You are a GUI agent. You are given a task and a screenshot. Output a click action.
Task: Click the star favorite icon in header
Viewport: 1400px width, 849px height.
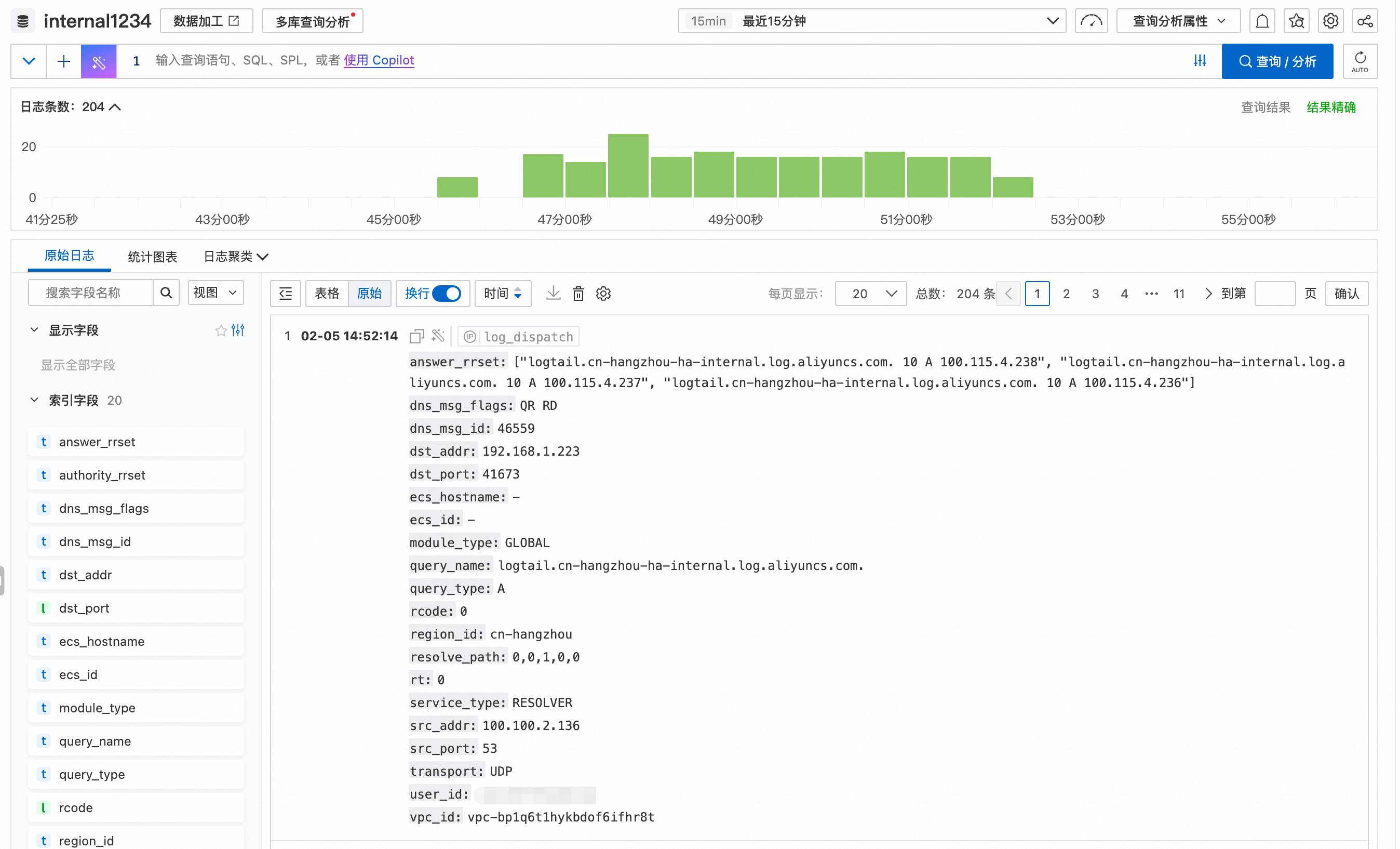point(1296,21)
